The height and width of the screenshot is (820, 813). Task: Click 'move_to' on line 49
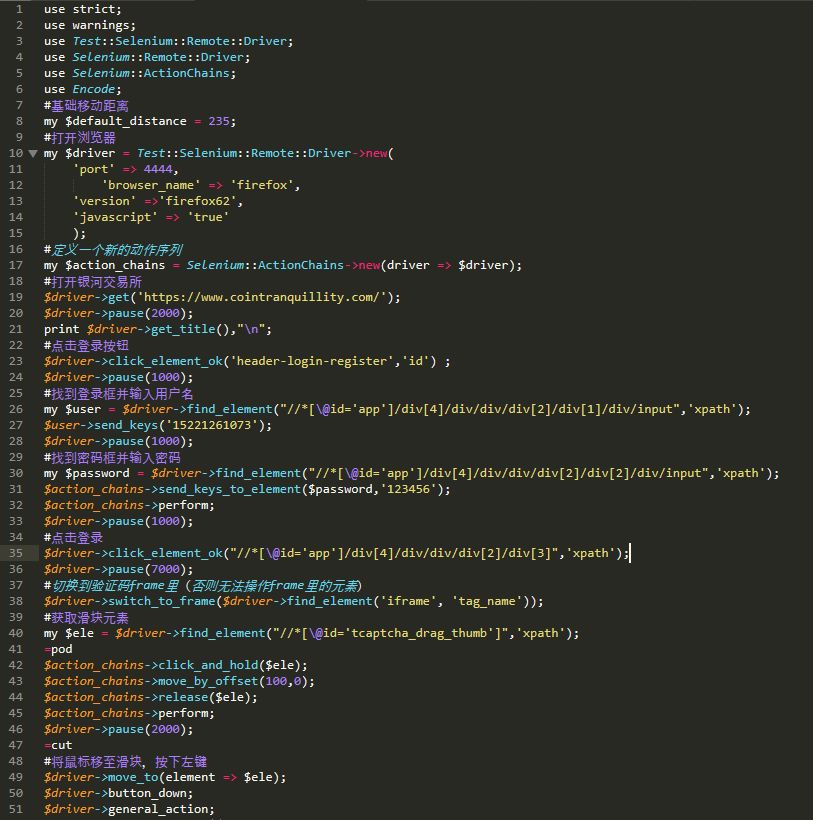(133, 777)
